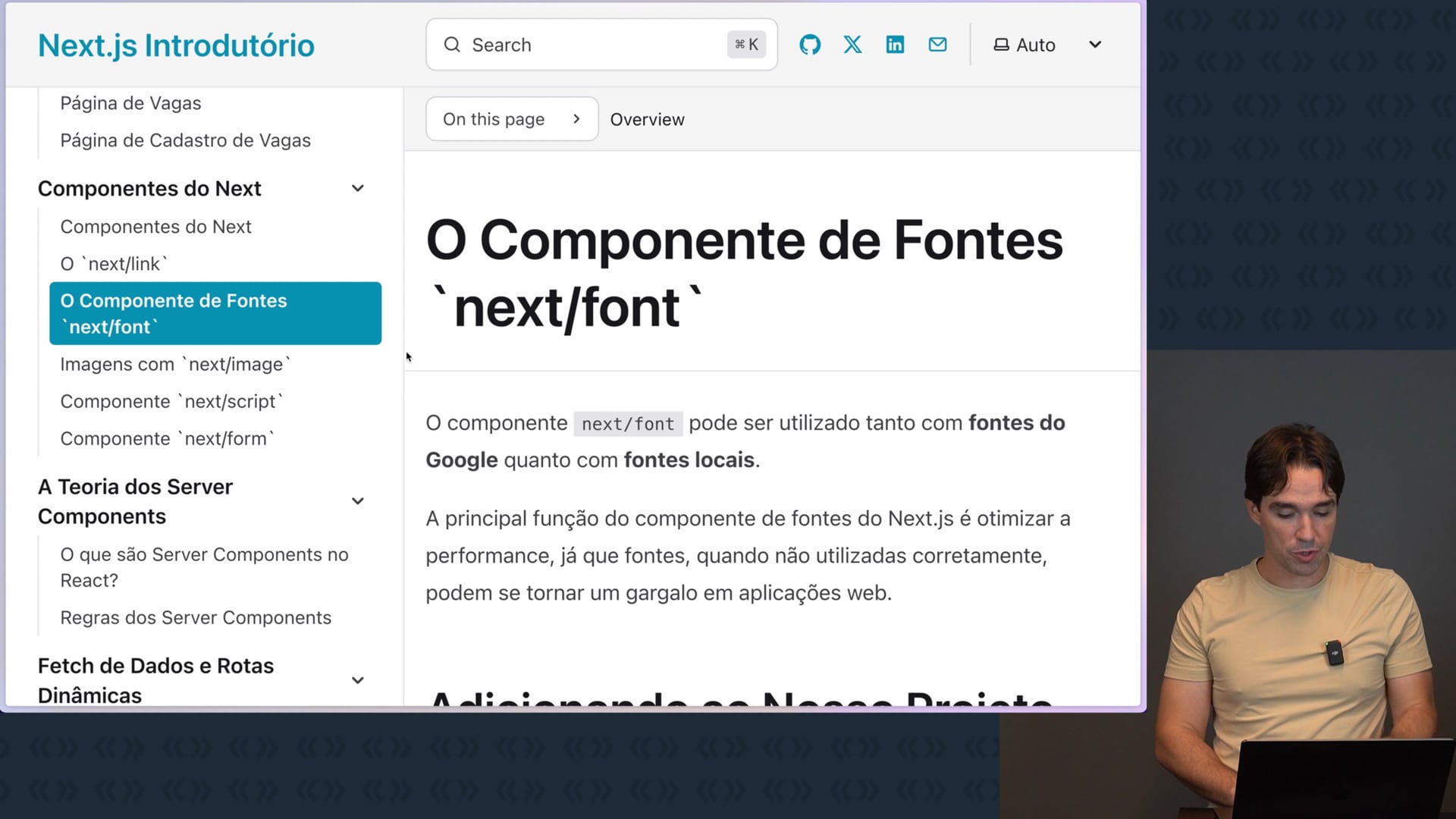Open Imagens com next/image page
Viewport: 1456px width, 819px height.
[174, 364]
